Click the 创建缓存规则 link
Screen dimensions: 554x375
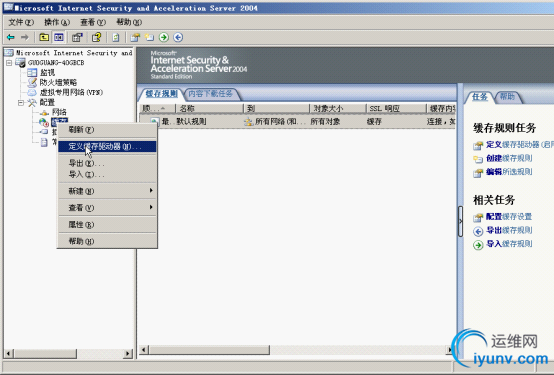pos(509,158)
